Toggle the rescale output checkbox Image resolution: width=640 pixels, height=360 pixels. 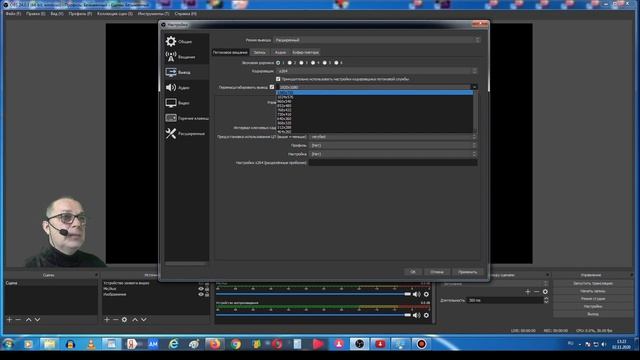[272, 87]
